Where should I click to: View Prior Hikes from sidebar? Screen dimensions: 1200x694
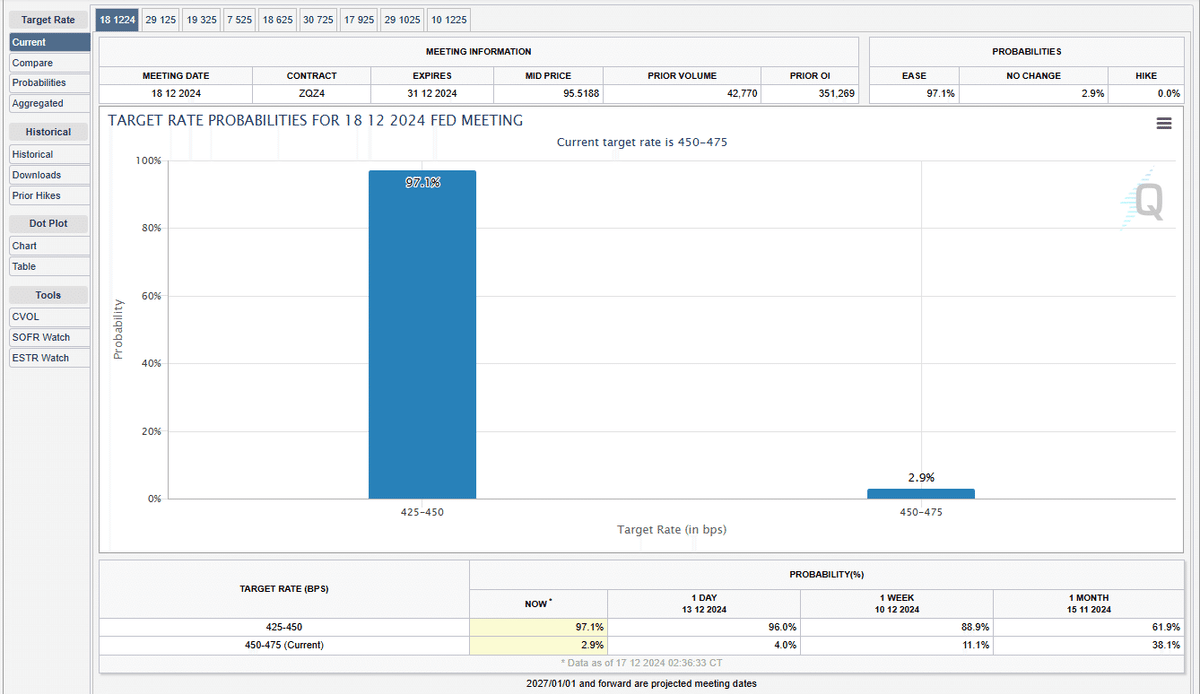pyautogui.click(x=50, y=196)
